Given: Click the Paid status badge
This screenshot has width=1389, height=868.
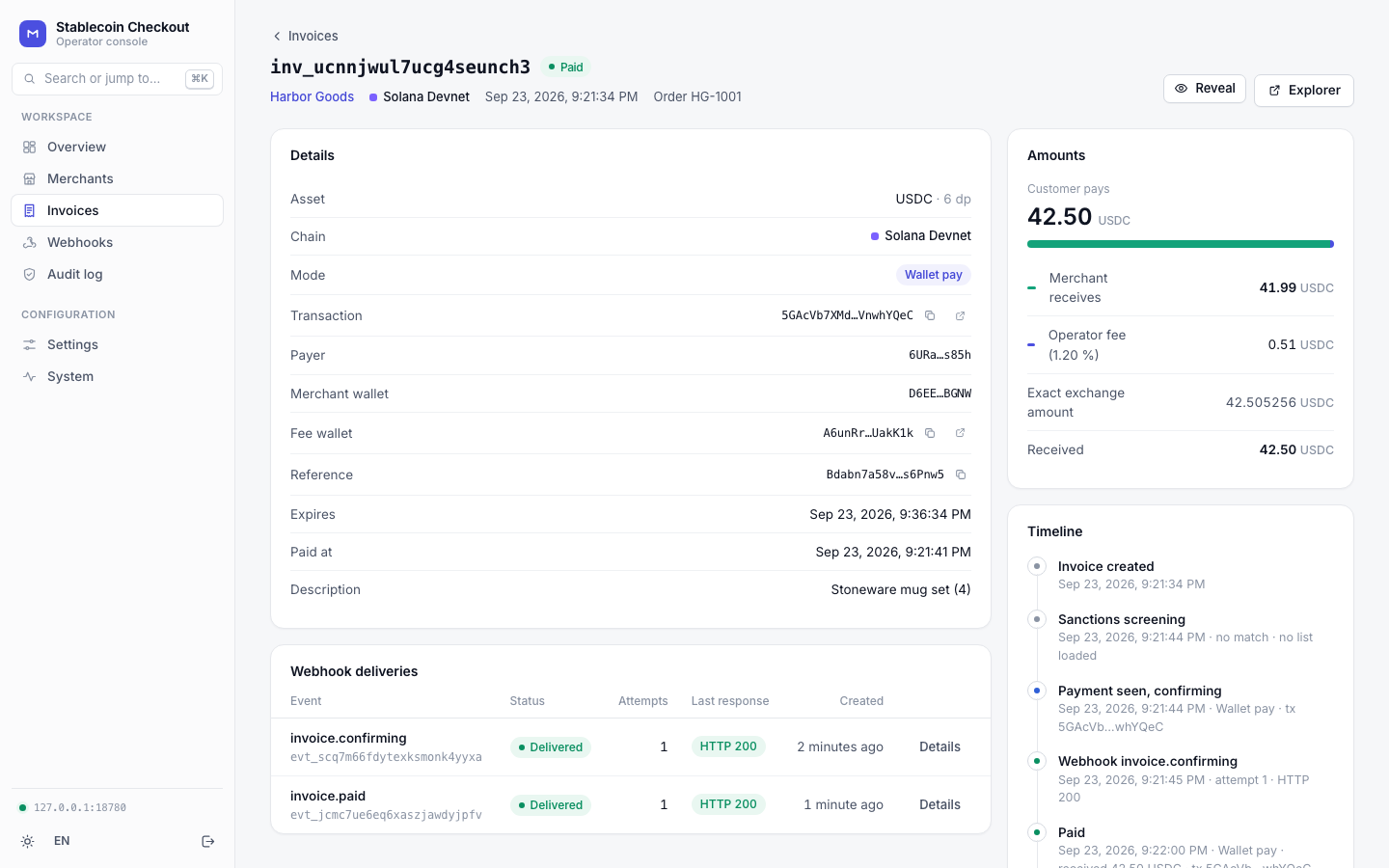Looking at the screenshot, I should coord(565,68).
